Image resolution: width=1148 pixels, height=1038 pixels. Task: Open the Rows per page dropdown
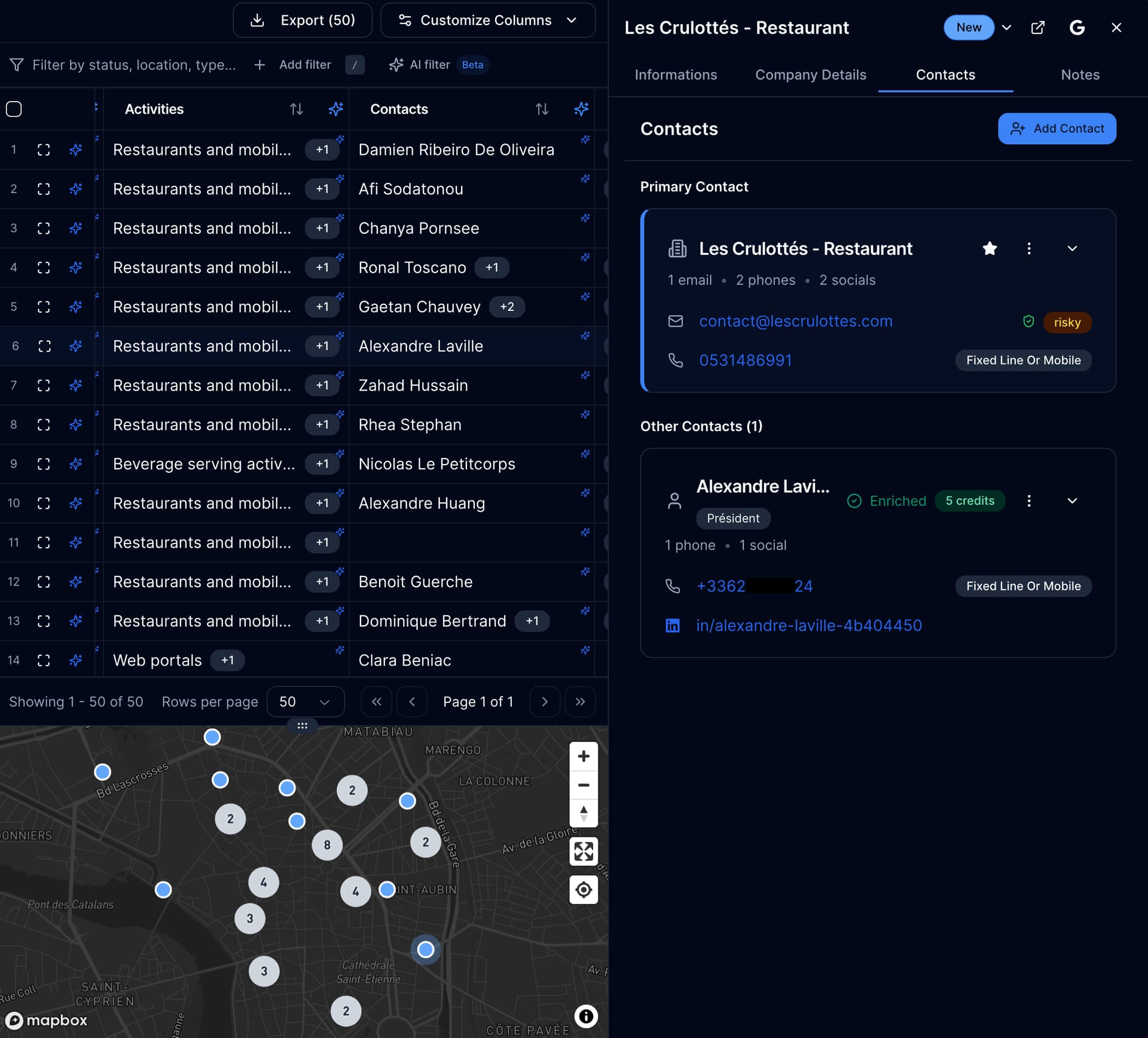tap(305, 702)
